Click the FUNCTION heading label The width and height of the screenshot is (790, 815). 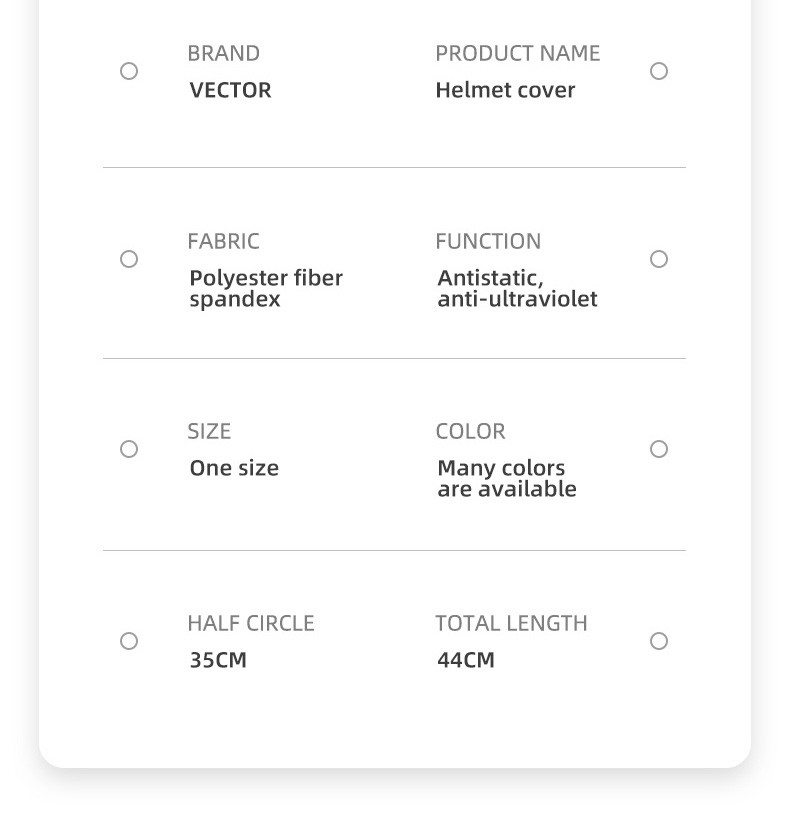[488, 241]
